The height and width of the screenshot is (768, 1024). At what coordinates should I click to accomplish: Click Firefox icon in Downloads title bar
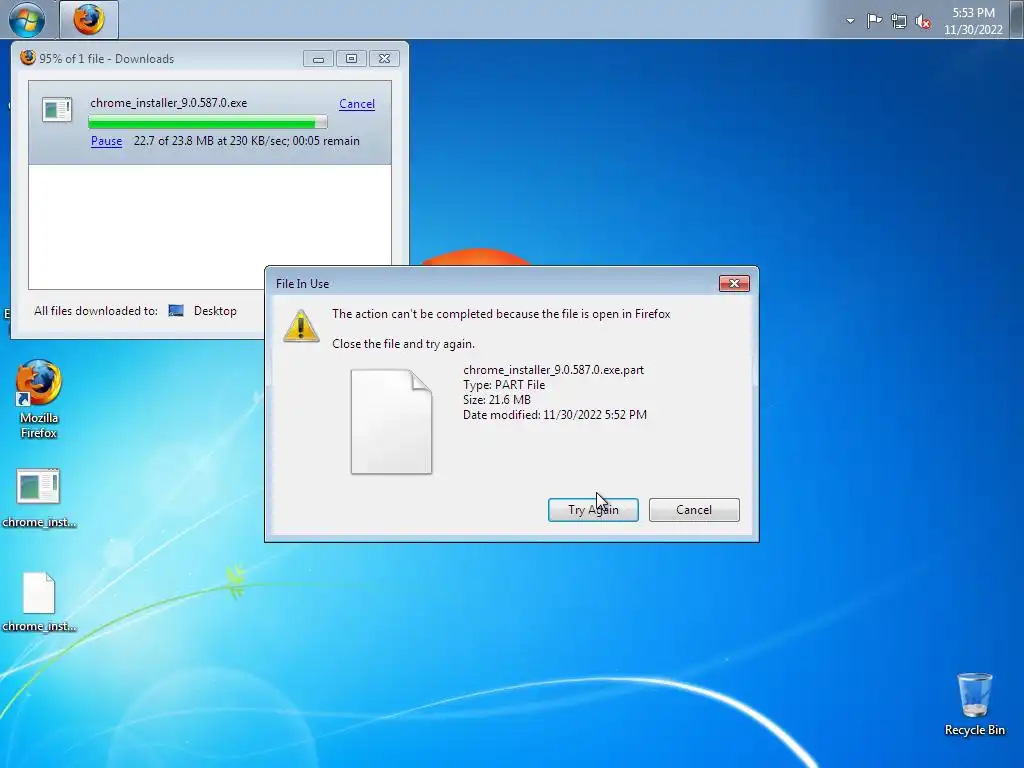(x=27, y=58)
